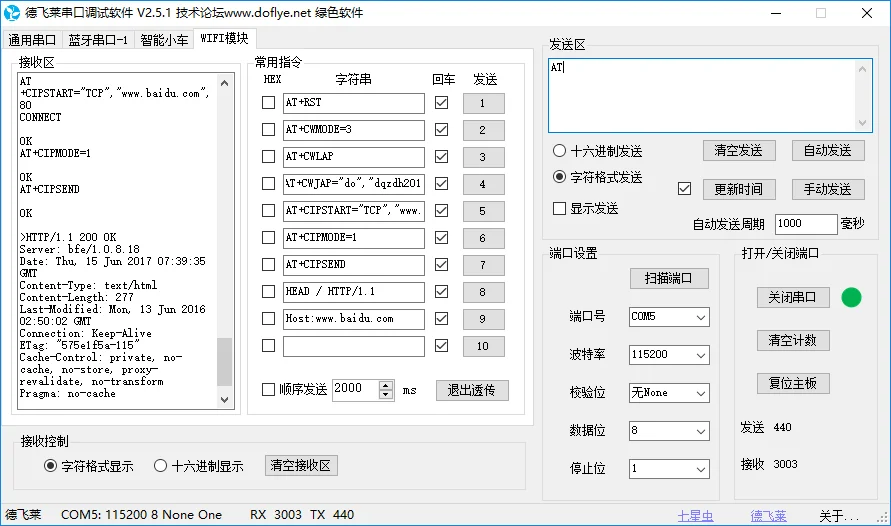Open the 德飞莱 link in status bar
Image resolution: width=891 pixels, height=526 pixels.
(x=768, y=516)
